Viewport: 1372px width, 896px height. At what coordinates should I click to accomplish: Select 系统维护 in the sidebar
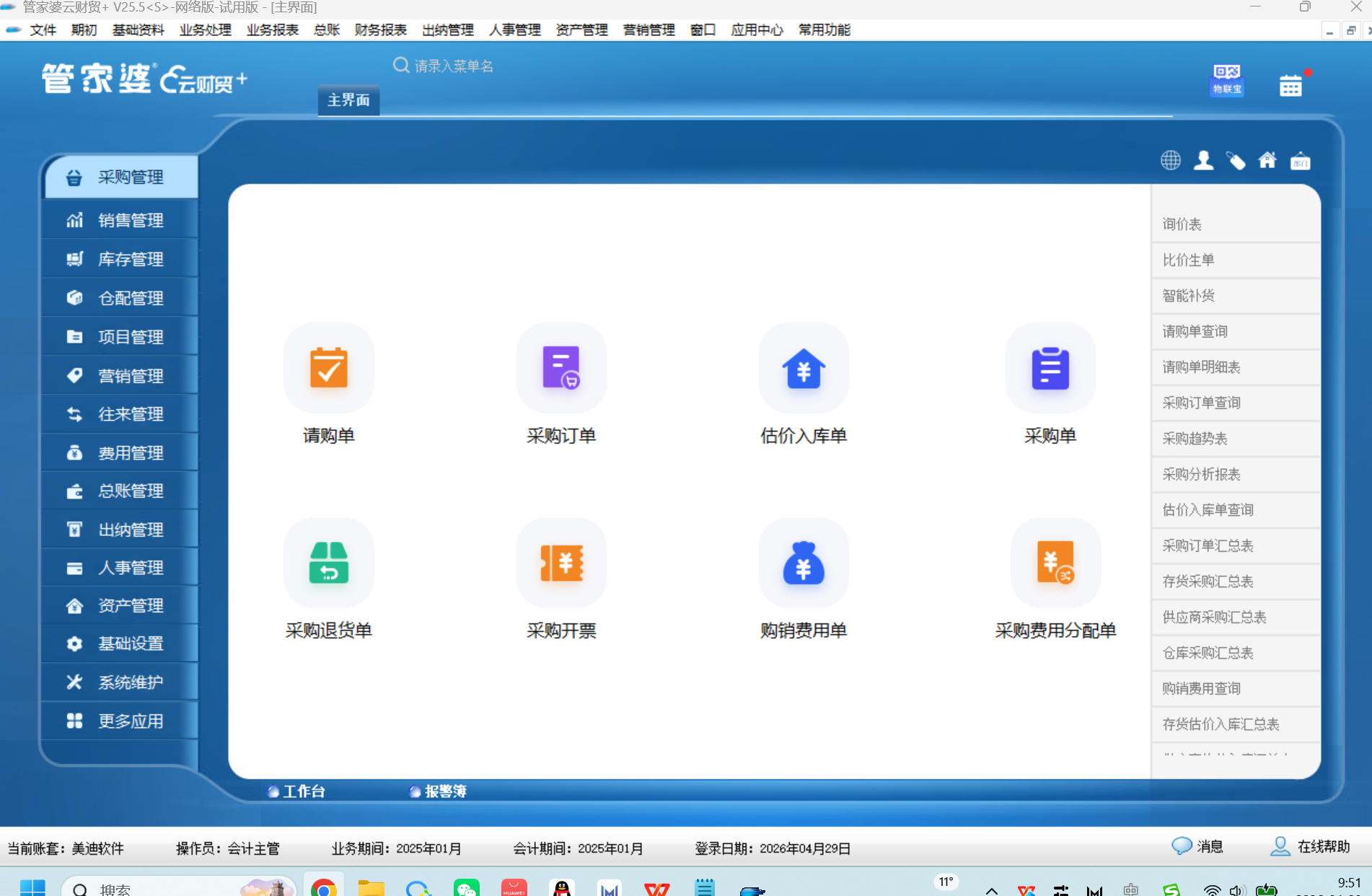[x=120, y=682]
